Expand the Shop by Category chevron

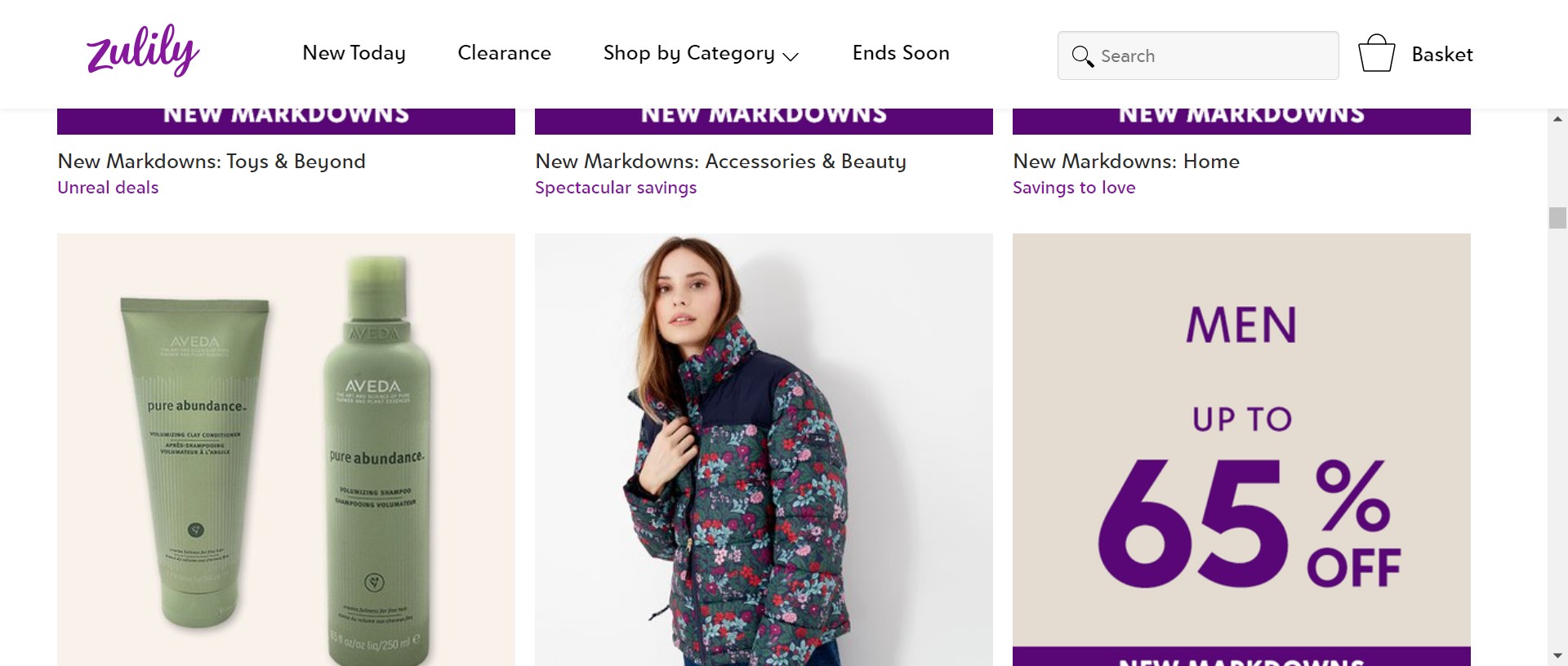[790, 56]
